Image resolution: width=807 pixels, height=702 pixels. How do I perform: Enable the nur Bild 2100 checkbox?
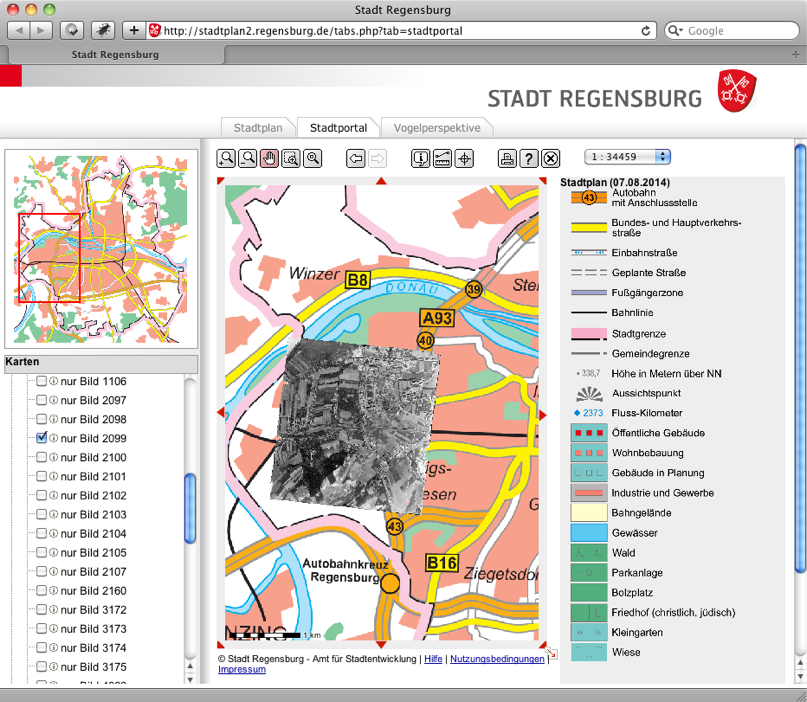(x=41, y=457)
